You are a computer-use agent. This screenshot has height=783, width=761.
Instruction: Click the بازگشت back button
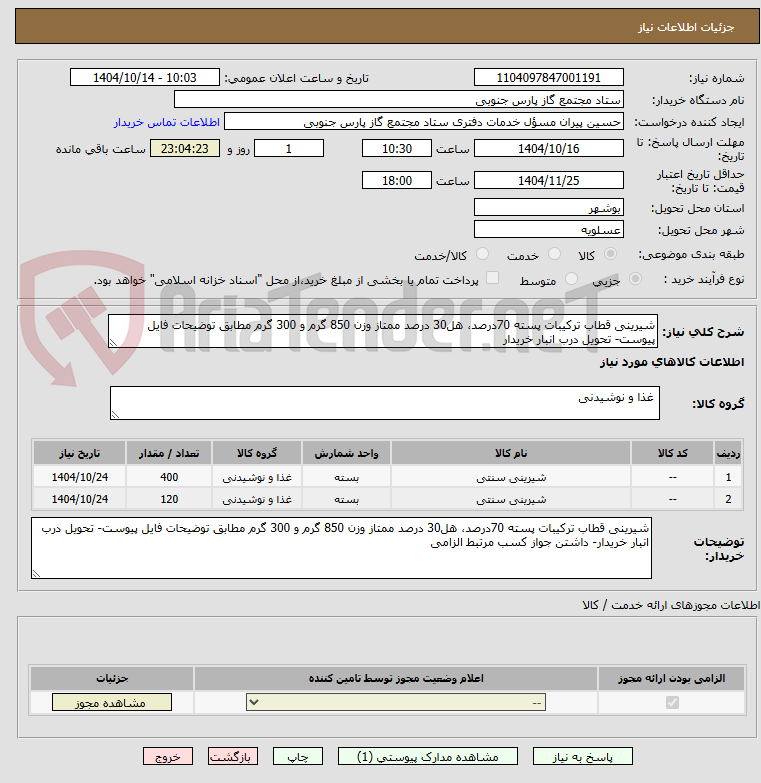coord(233,756)
